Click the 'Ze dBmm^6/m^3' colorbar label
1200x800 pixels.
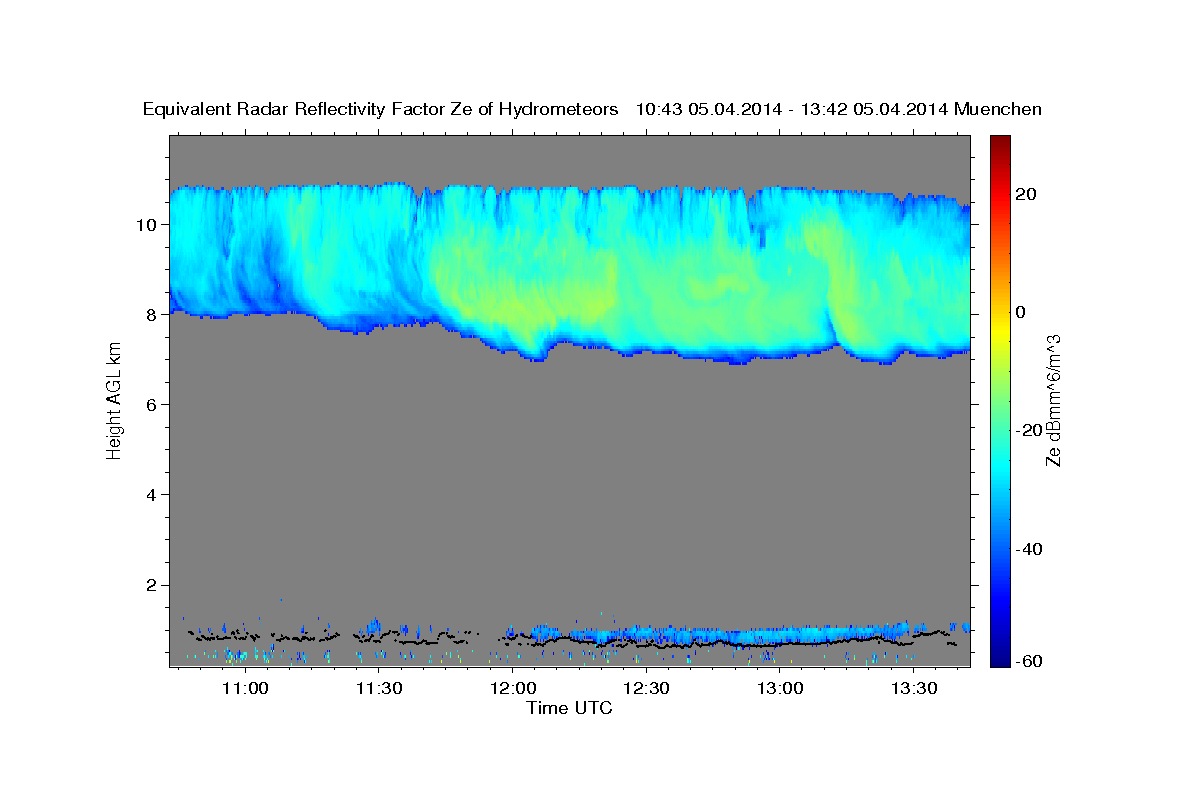1053,401
